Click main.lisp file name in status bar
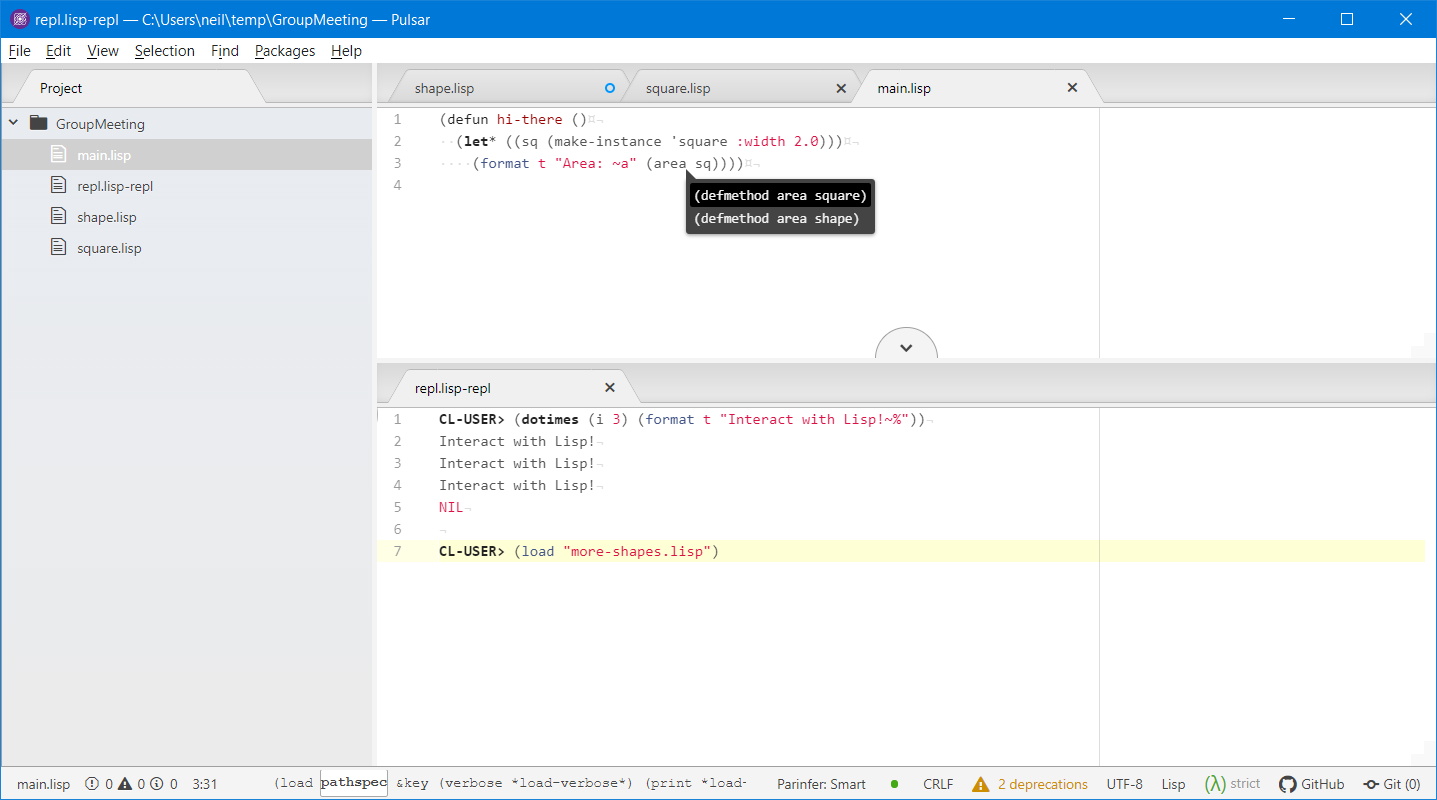 (44, 784)
